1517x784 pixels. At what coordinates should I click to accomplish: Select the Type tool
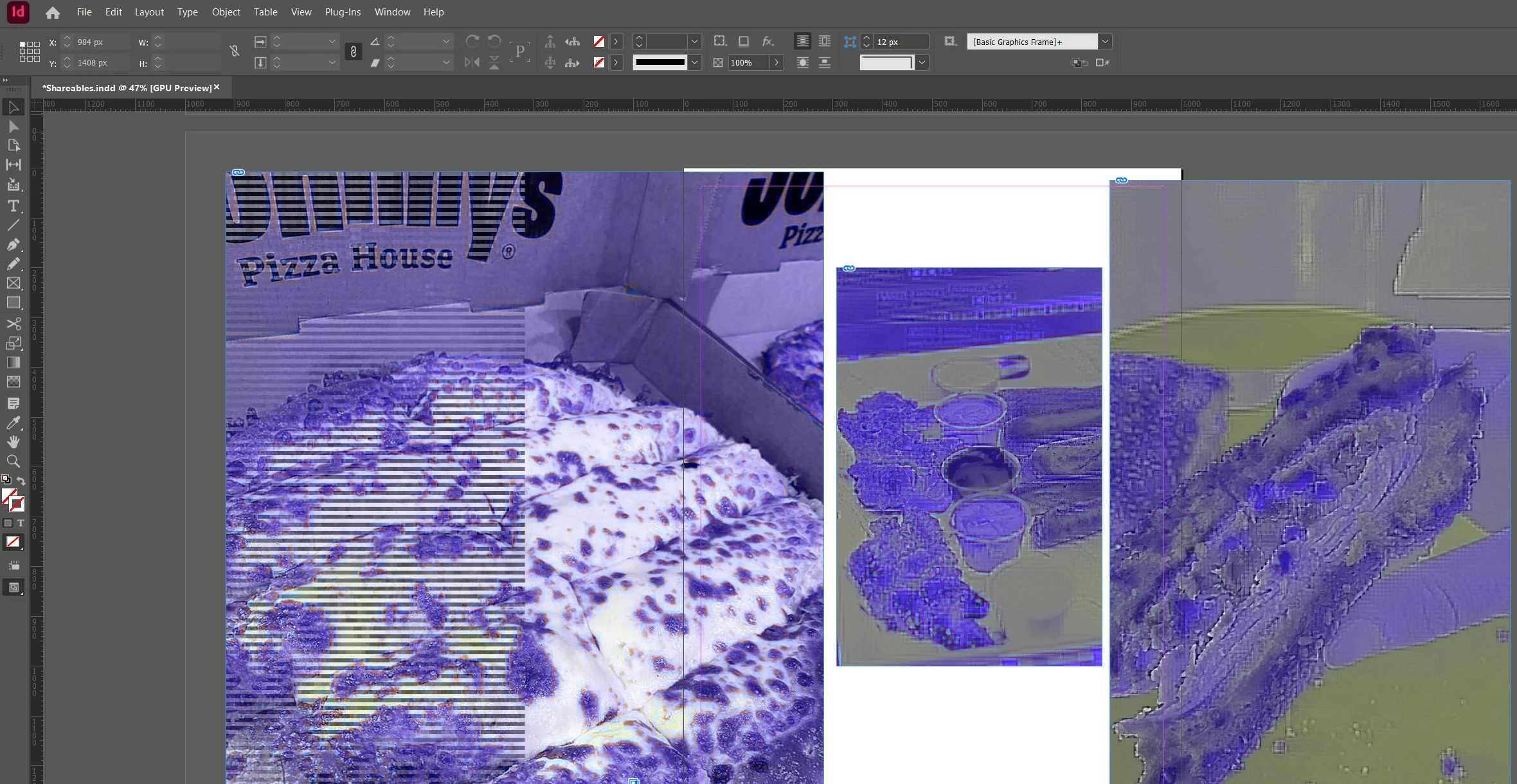coord(13,206)
